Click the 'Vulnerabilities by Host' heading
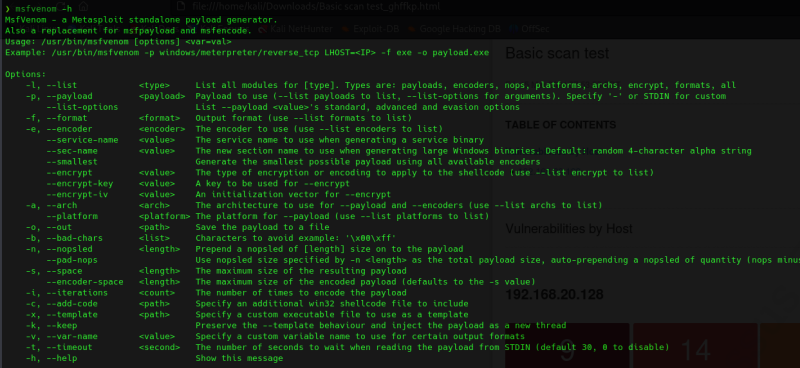The height and width of the screenshot is (368, 800). 569,228
